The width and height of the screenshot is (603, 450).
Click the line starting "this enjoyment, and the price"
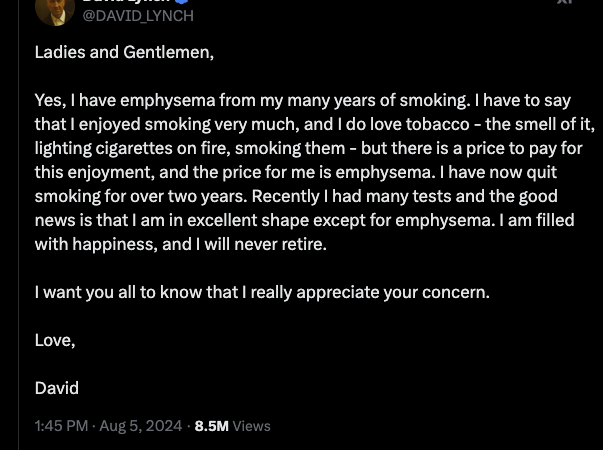302,172
